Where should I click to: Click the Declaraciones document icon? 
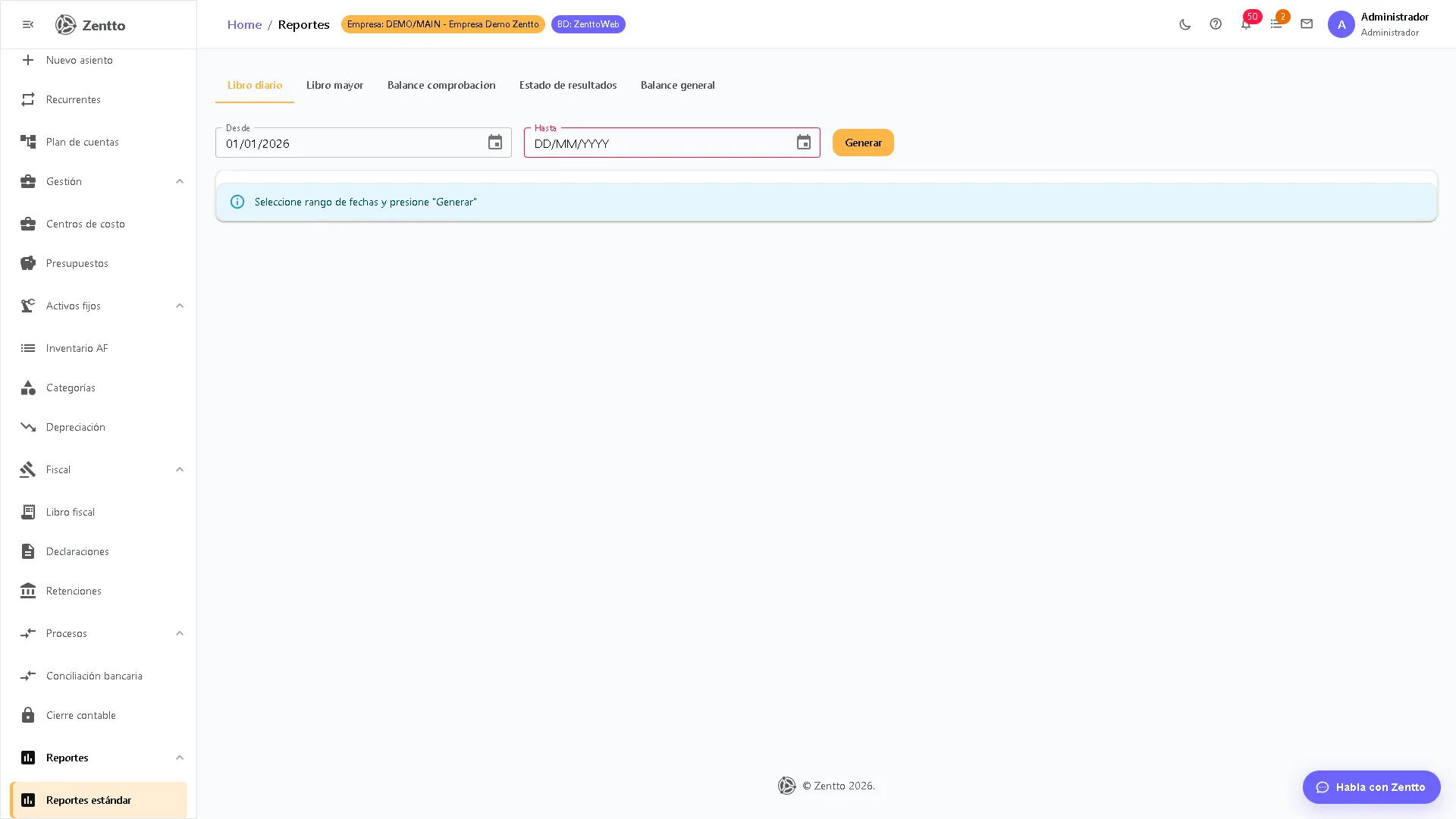tap(28, 551)
